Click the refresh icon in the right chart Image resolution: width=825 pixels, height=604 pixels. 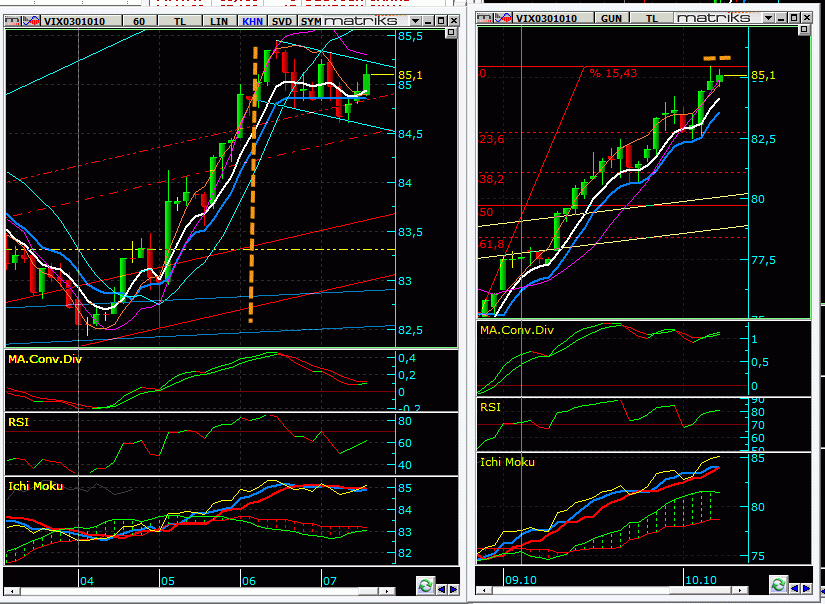click(779, 584)
